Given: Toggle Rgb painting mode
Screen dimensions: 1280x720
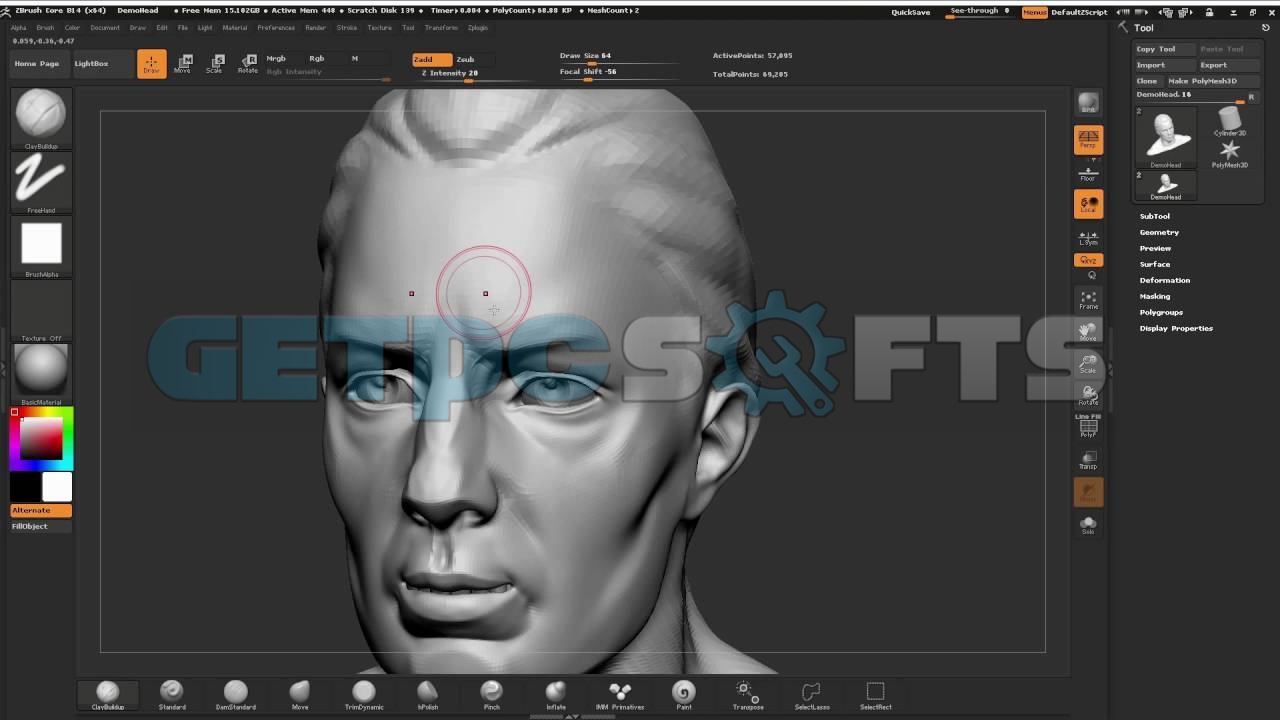Looking at the screenshot, I should coord(317,58).
